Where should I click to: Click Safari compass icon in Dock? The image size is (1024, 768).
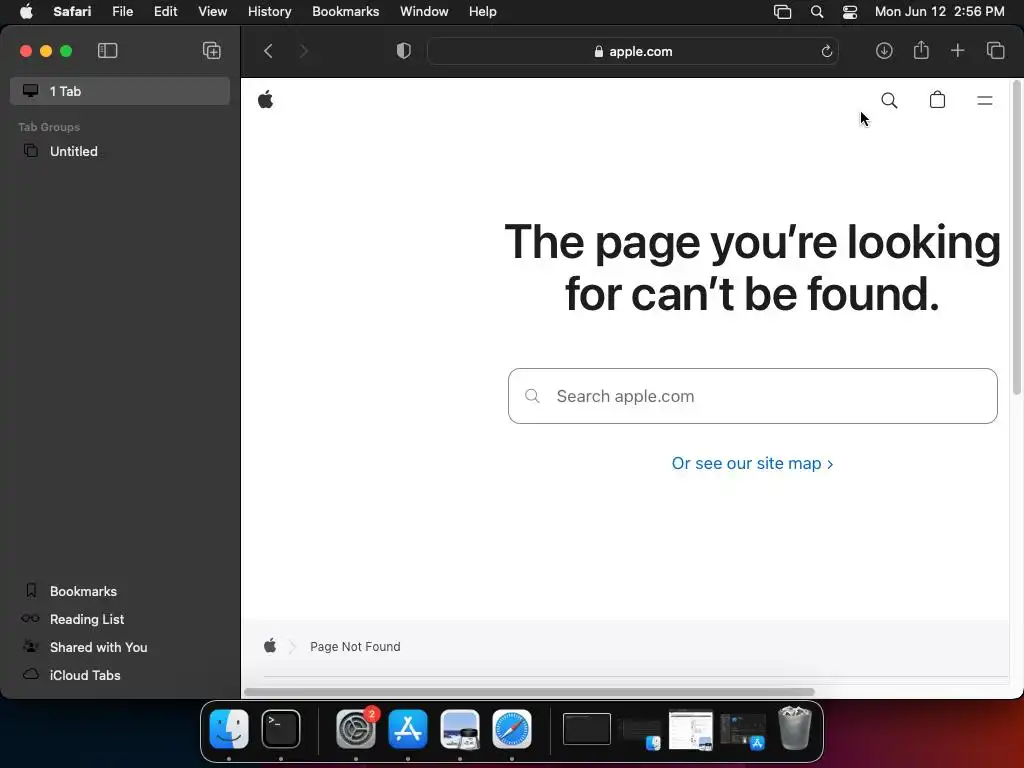(x=512, y=729)
